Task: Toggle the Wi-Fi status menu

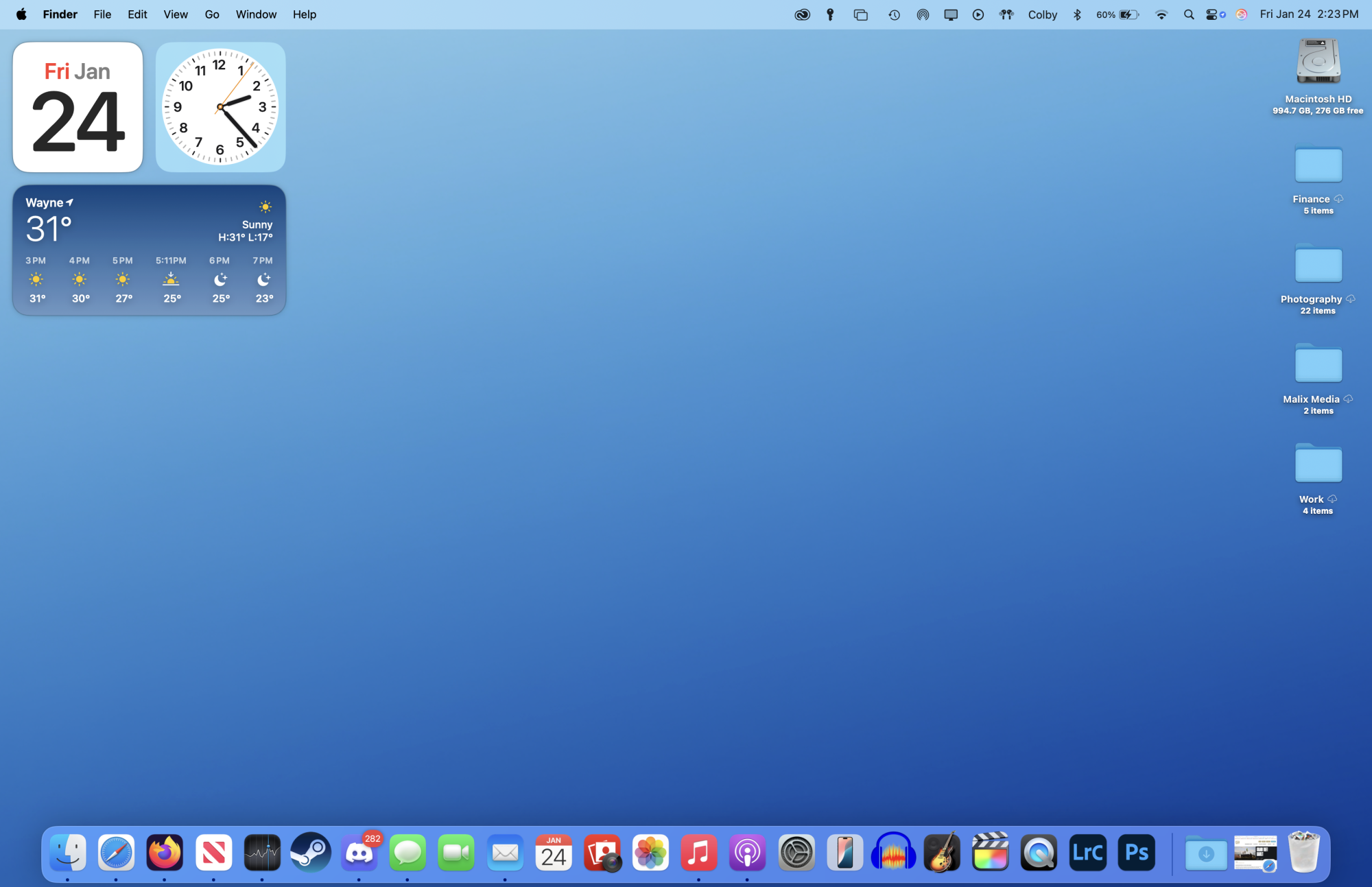Action: tap(1161, 14)
